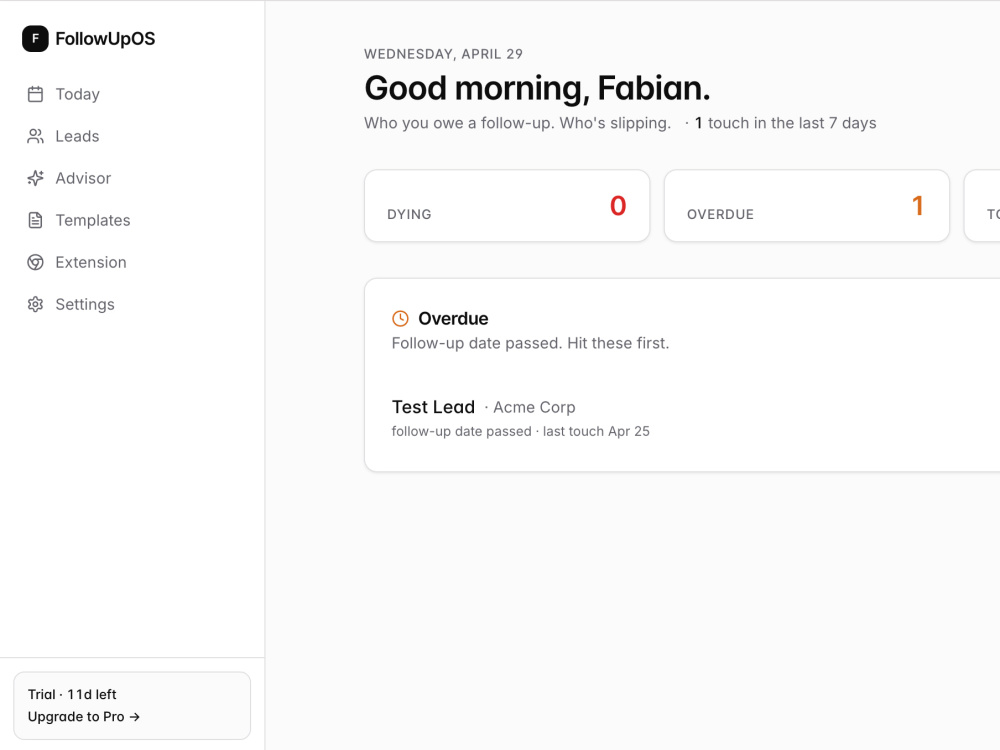Click 'Trial · 11d left' text

(72, 695)
